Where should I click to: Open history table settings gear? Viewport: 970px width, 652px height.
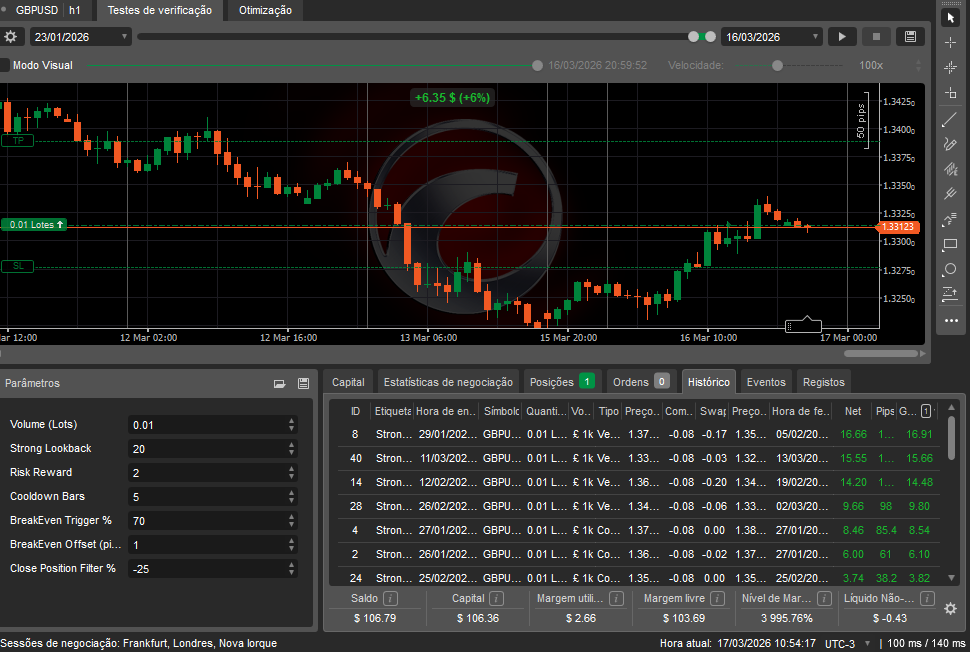coord(951,608)
